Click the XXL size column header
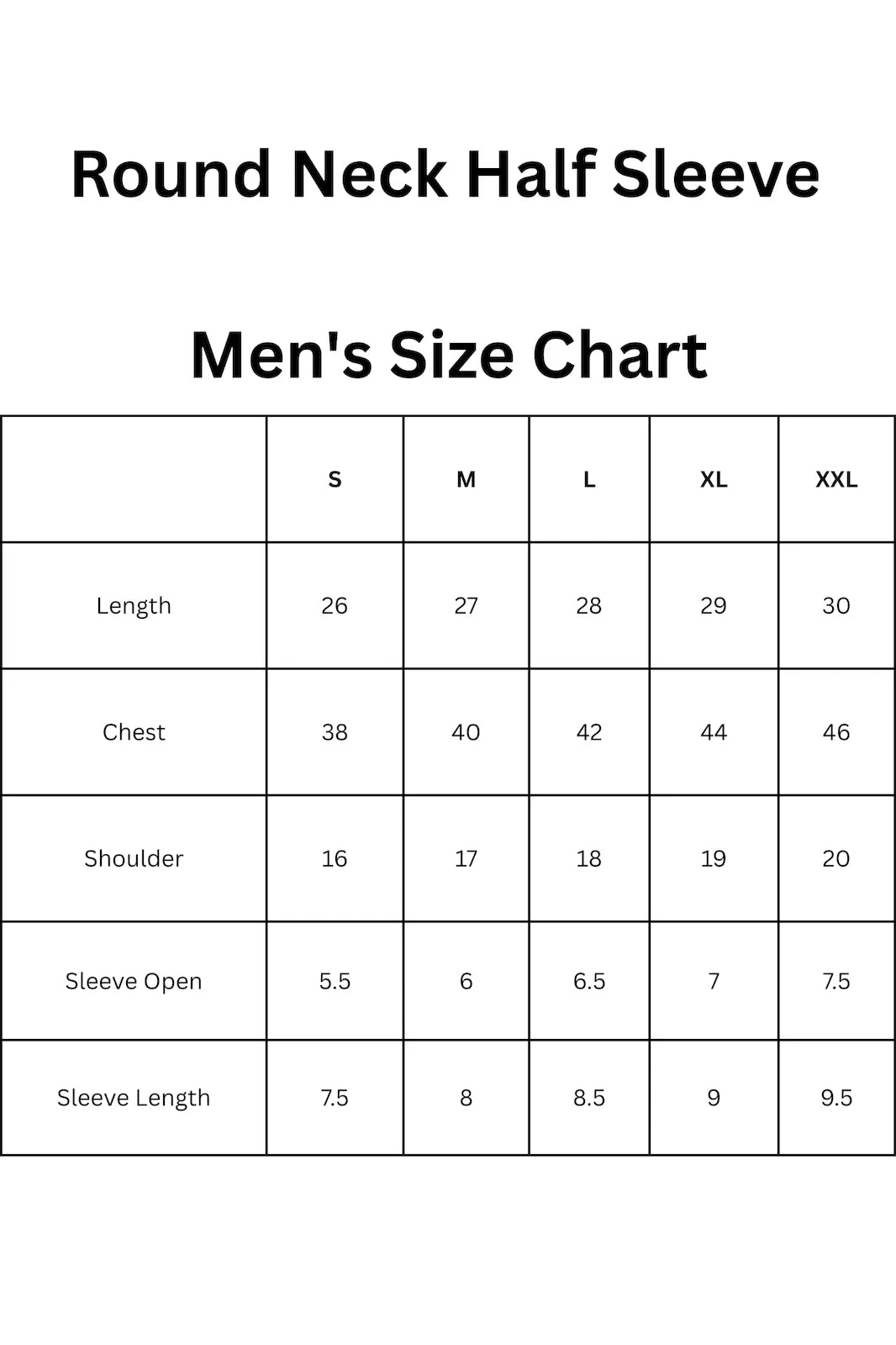Image resolution: width=896 pixels, height=1345 pixels. [x=836, y=479]
